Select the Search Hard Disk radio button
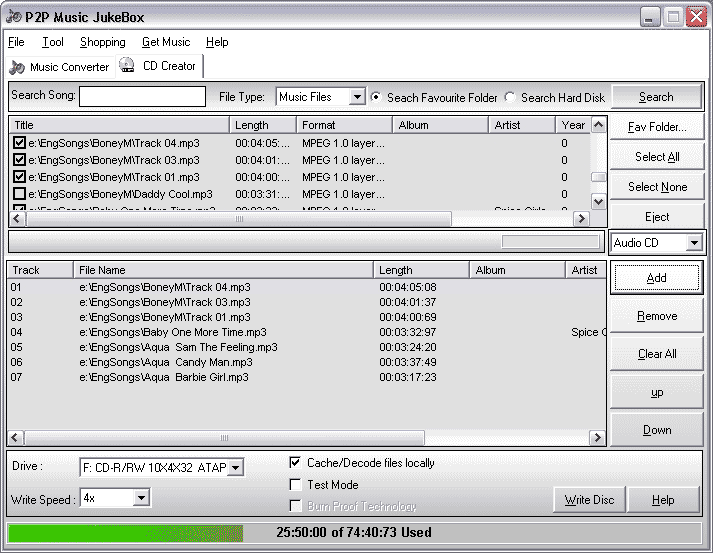The width and height of the screenshot is (713, 553). pyautogui.click(x=510, y=97)
